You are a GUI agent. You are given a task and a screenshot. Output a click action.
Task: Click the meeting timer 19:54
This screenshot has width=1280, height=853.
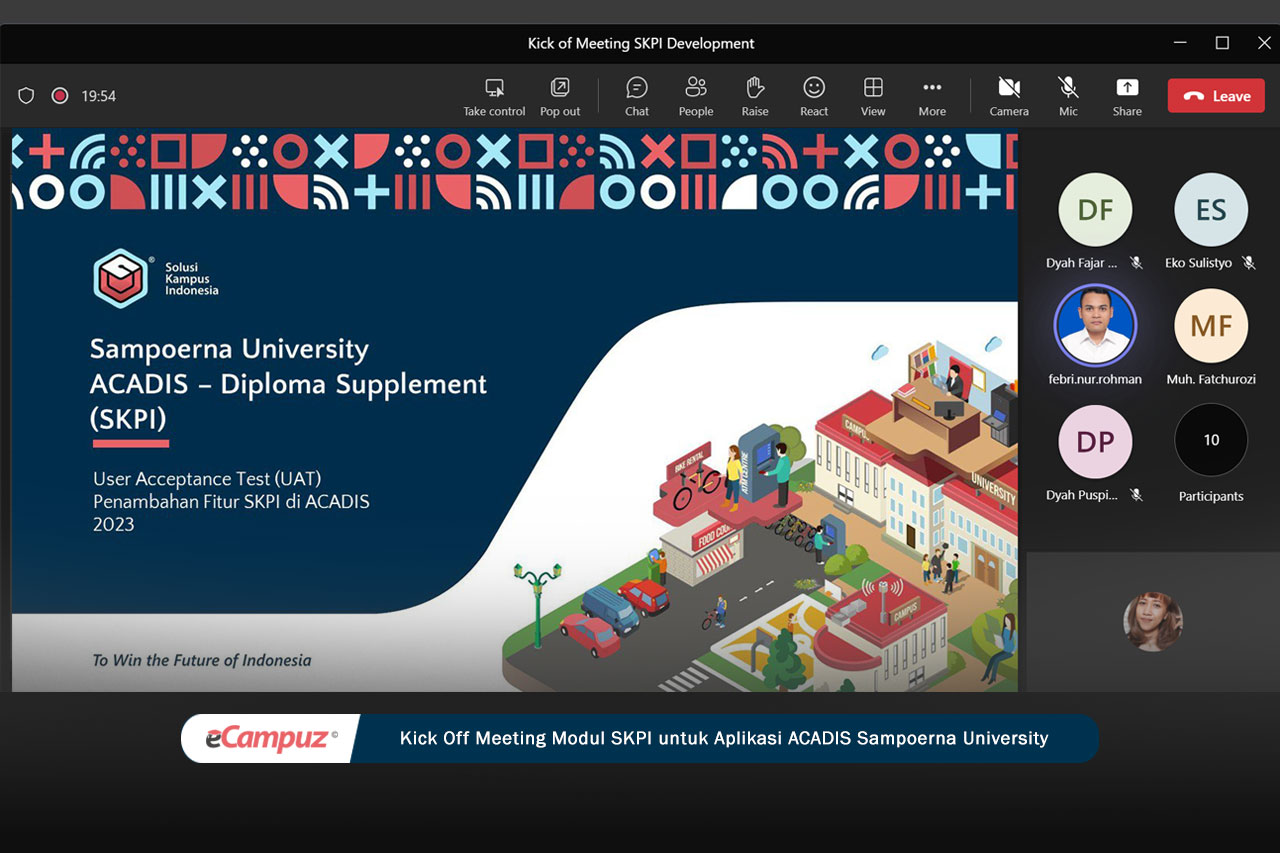coord(99,96)
